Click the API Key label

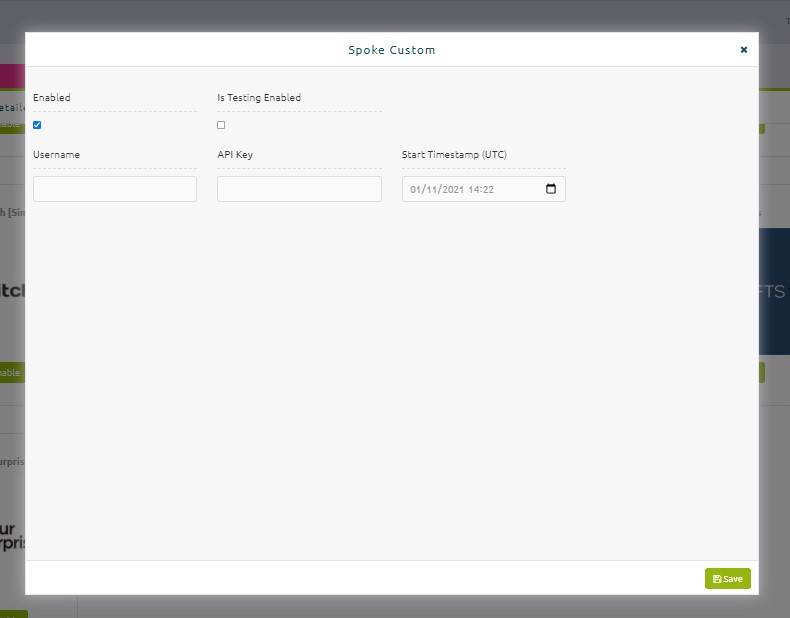click(x=235, y=155)
